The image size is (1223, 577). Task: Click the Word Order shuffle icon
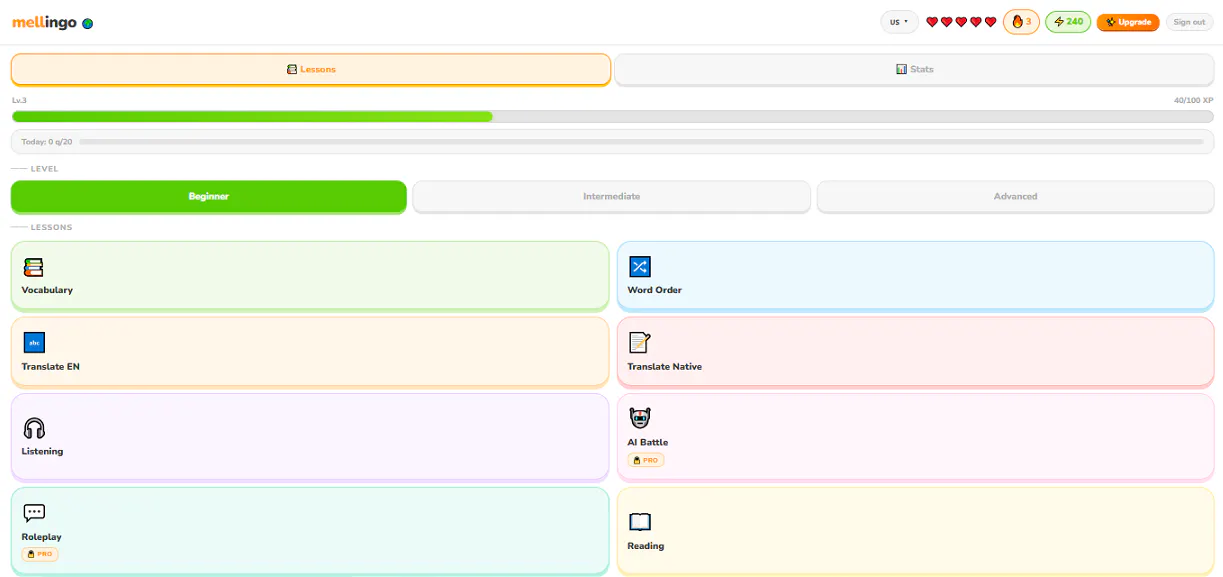[x=640, y=267]
